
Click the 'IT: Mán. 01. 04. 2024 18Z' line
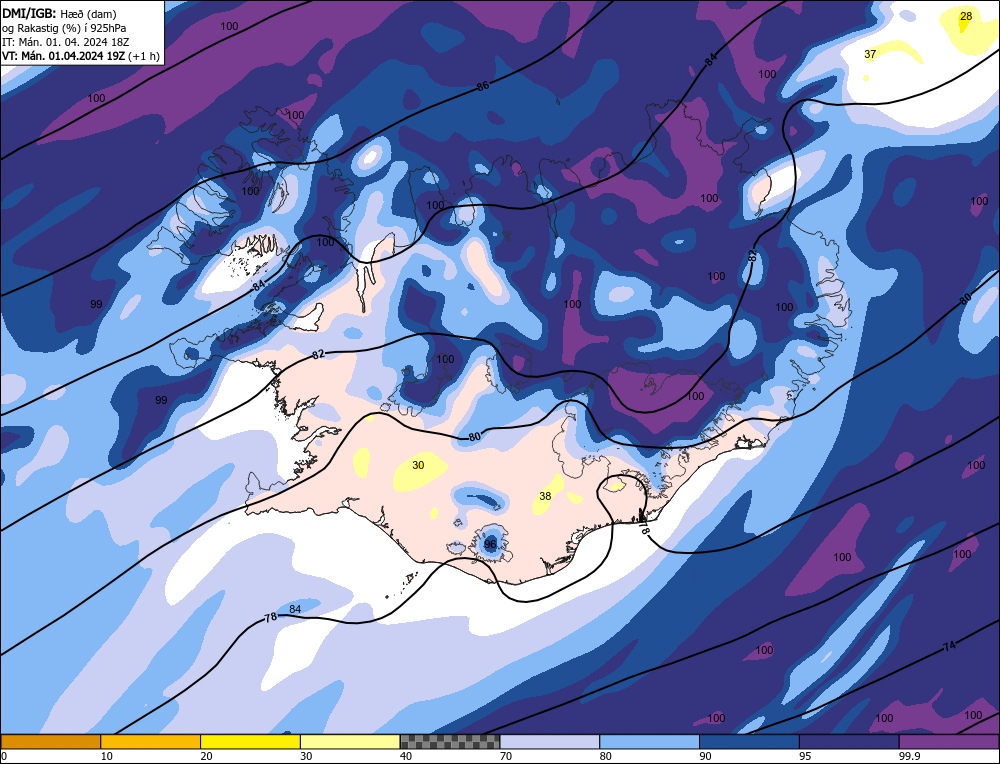[66, 42]
